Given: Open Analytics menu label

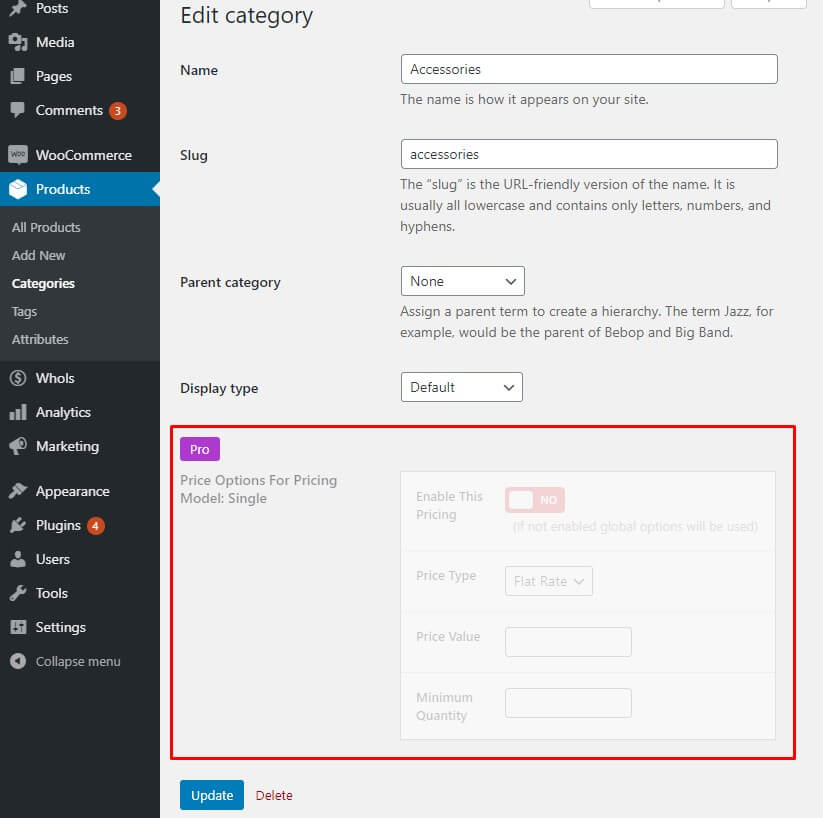Looking at the screenshot, I should pos(63,413).
